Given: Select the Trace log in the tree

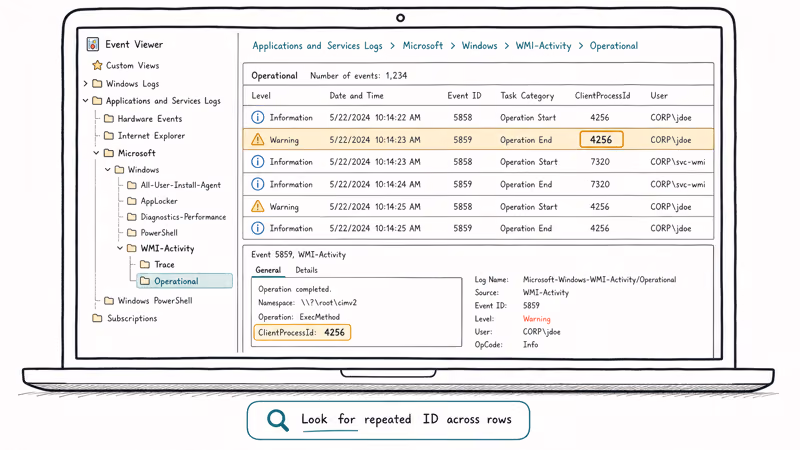Looking at the screenshot, I should point(164,264).
